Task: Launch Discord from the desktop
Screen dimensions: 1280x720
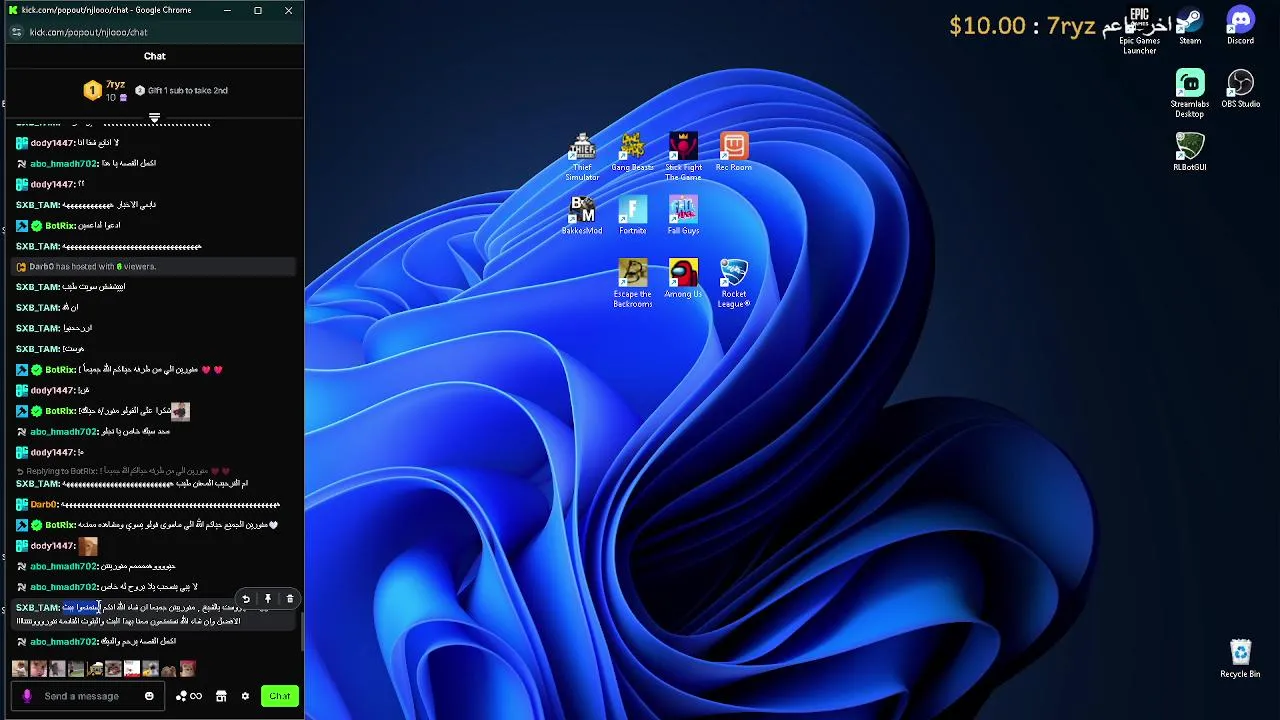Action: pos(1240,27)
